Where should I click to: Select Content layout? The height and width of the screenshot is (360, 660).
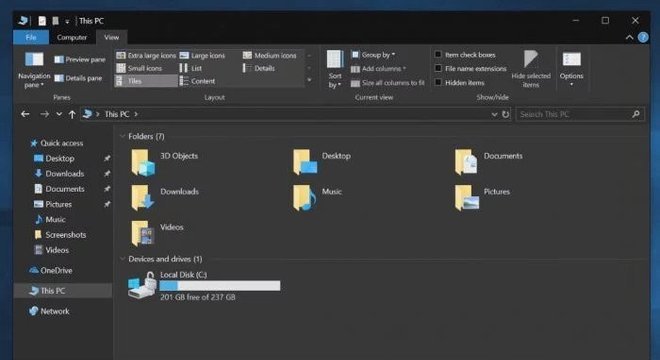pyautogui.click(x=197, y=81)
